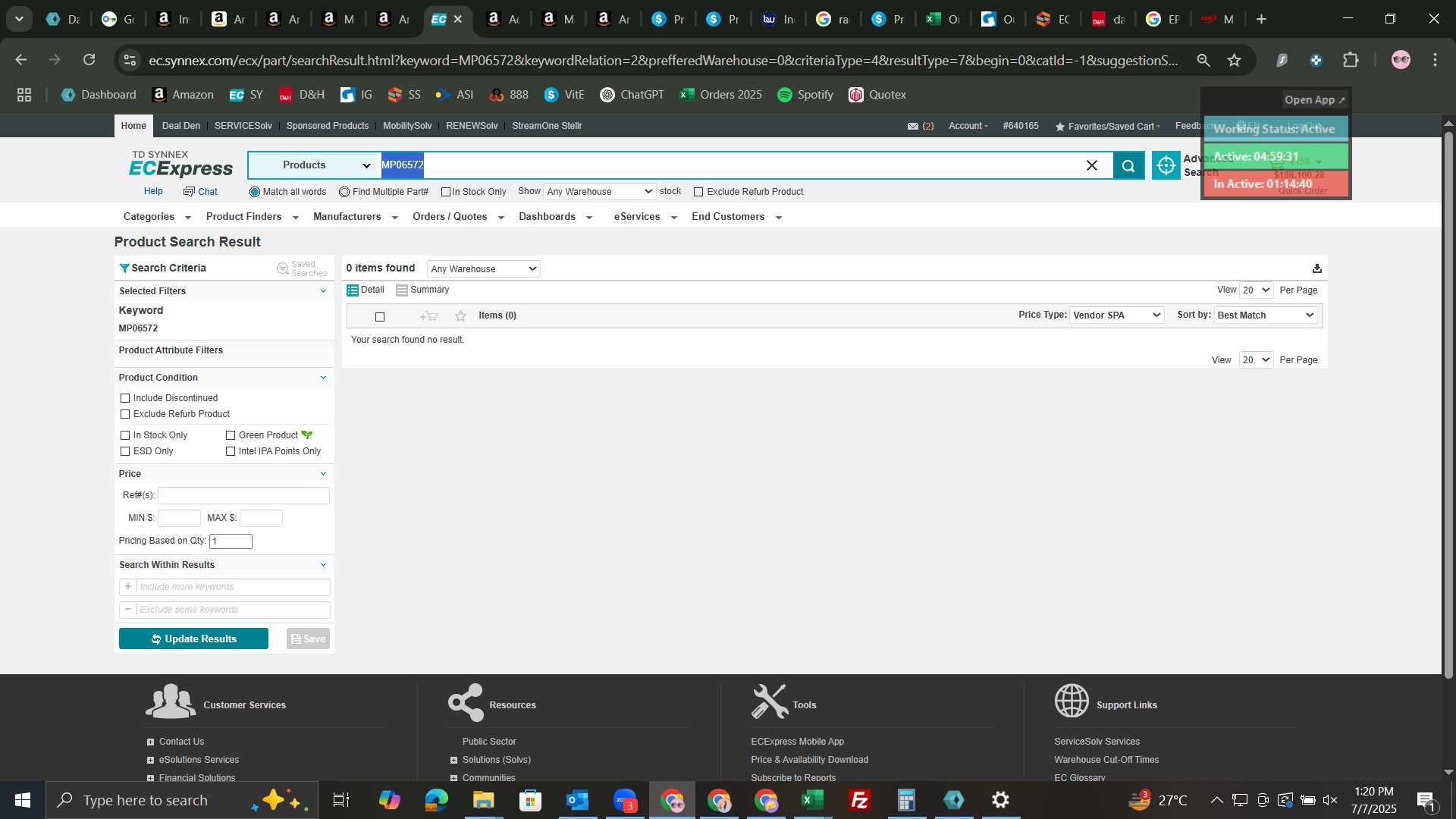Open top View 20 per page dropdown
This screenshot has width=1456, height=819.
(x=1256, y=290)
